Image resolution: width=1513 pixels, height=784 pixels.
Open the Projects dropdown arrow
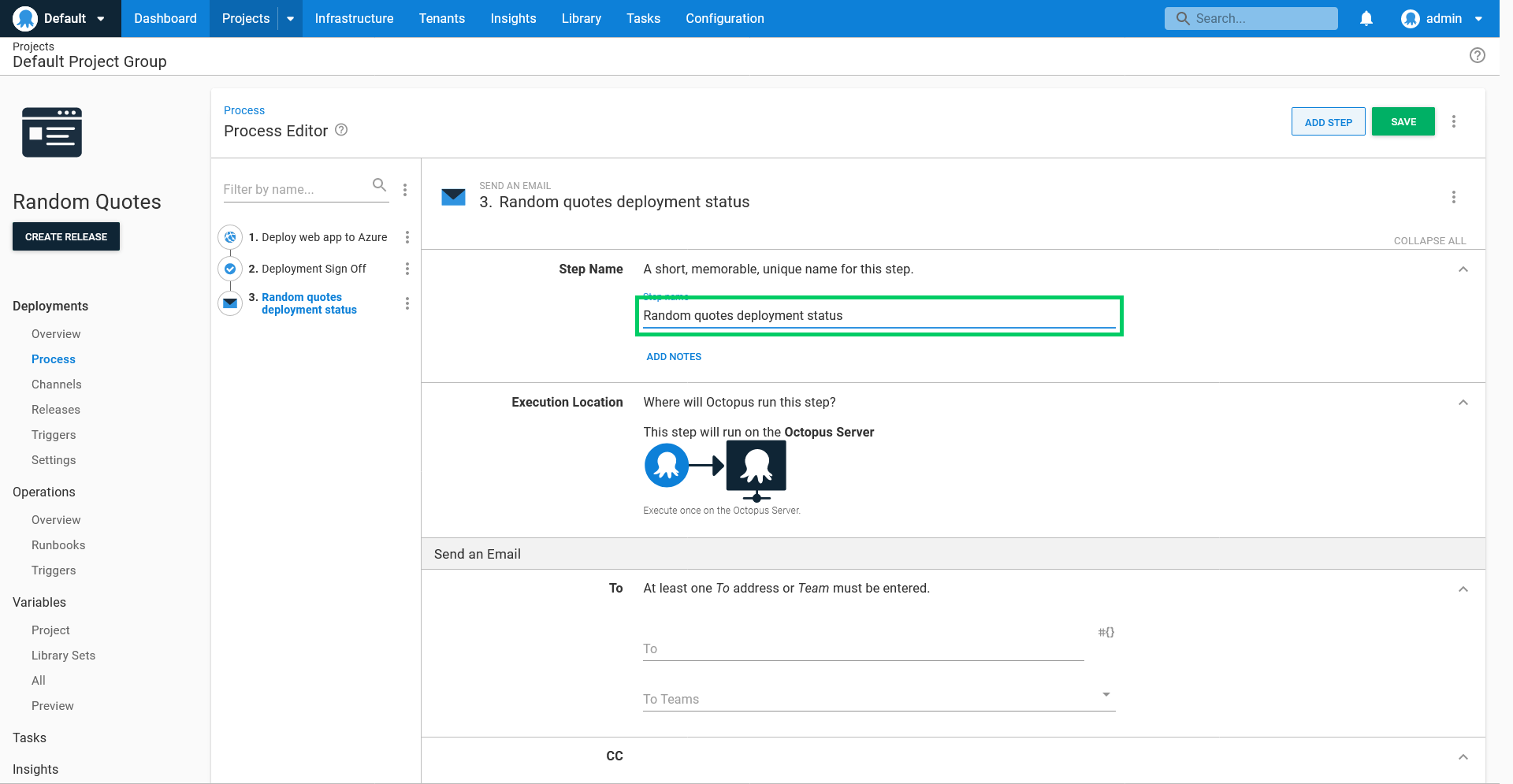pyautogui.click(x=290, y=18)
